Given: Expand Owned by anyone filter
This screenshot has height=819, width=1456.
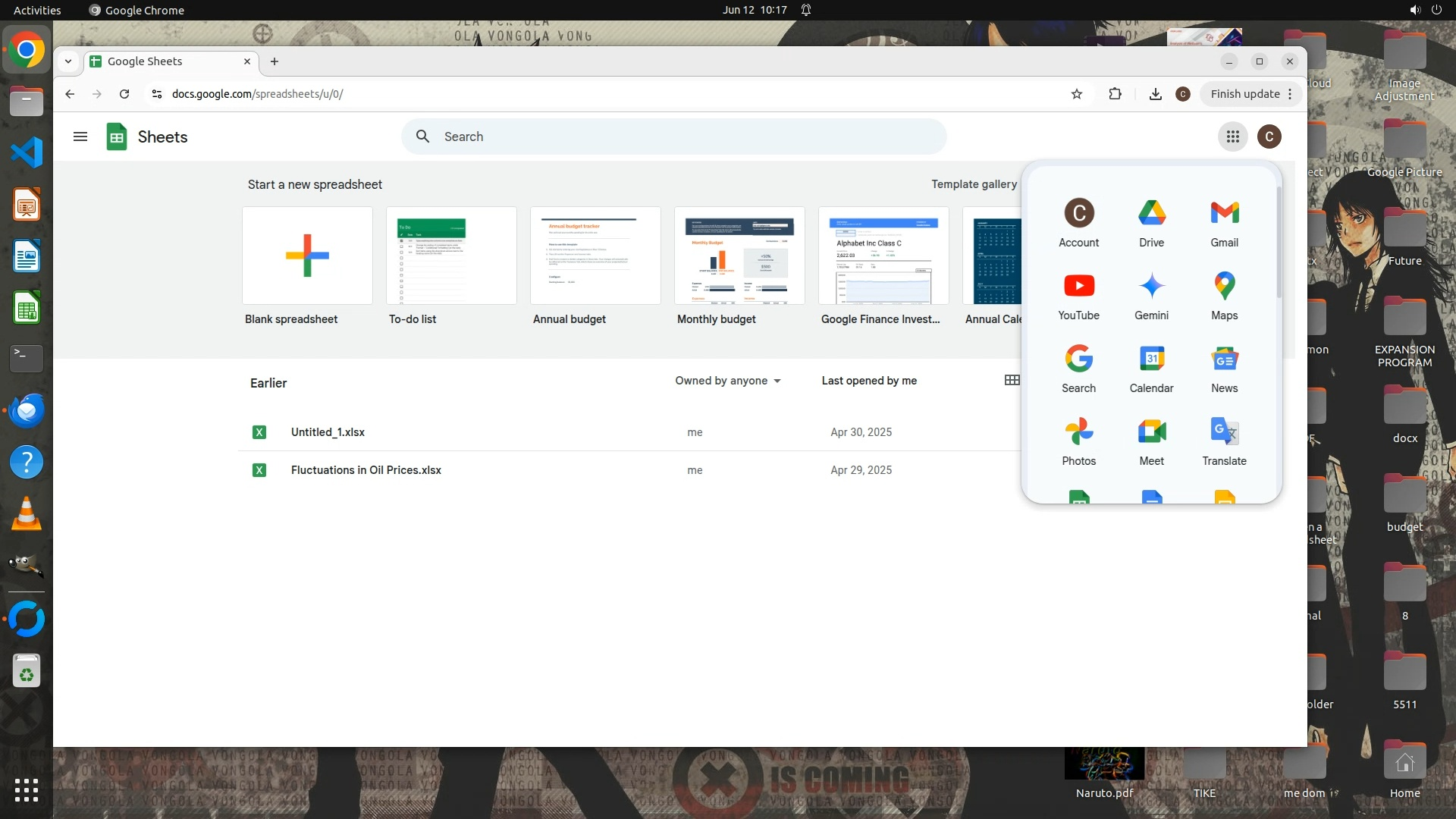Looking at the screenshot, I should (x=727, y=381).
